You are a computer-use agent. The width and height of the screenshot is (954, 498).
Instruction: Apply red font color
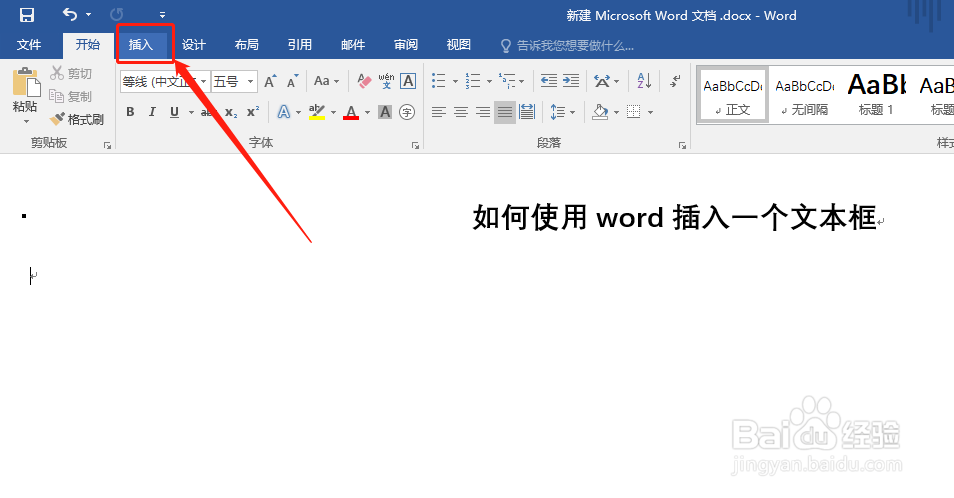tap(351, 112)
